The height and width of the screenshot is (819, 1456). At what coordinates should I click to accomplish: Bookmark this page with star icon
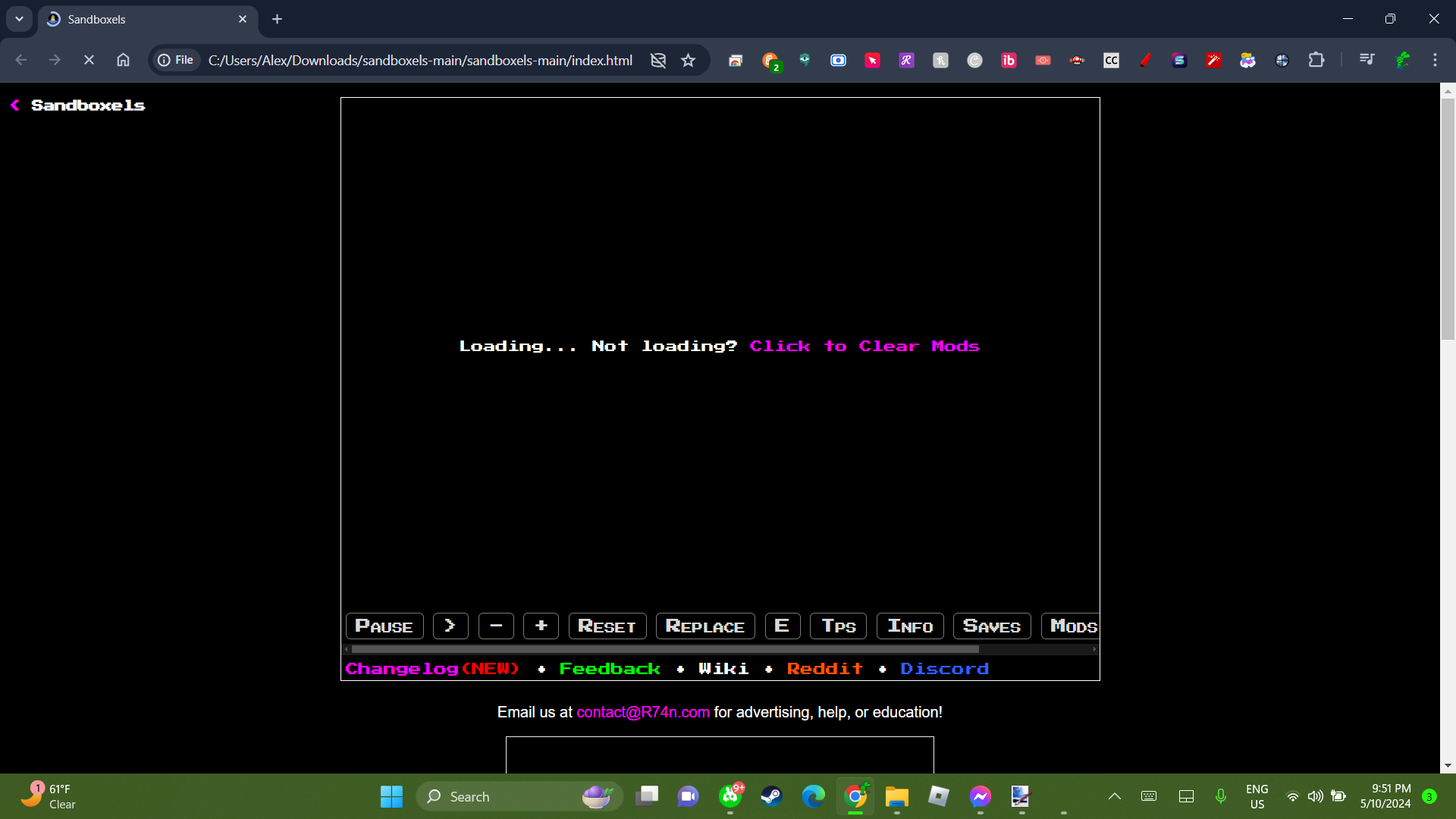point(688,60)
